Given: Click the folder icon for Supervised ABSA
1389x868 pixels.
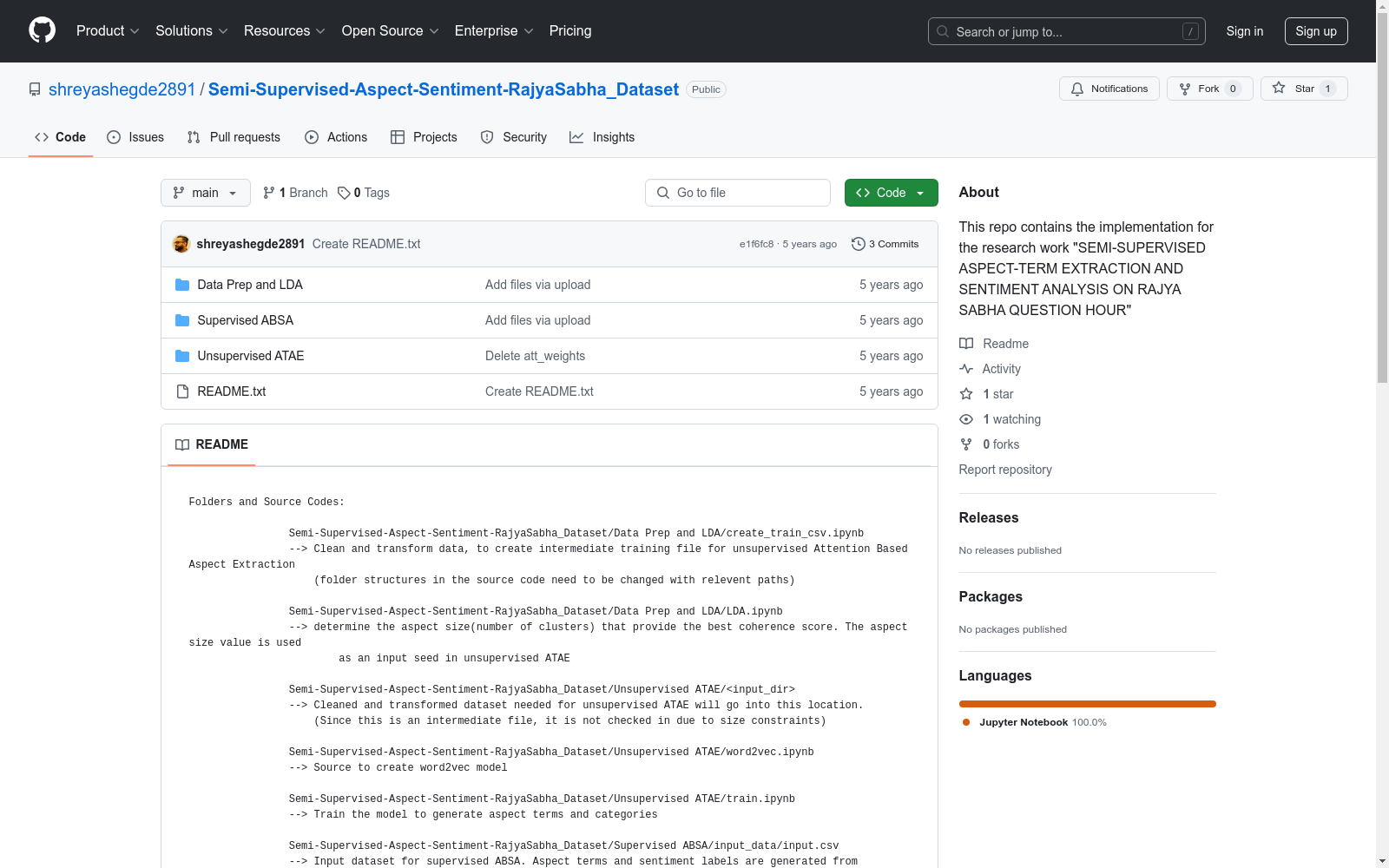Looking at the screenshot, I should pyautogui.click(x=182, y=320).
